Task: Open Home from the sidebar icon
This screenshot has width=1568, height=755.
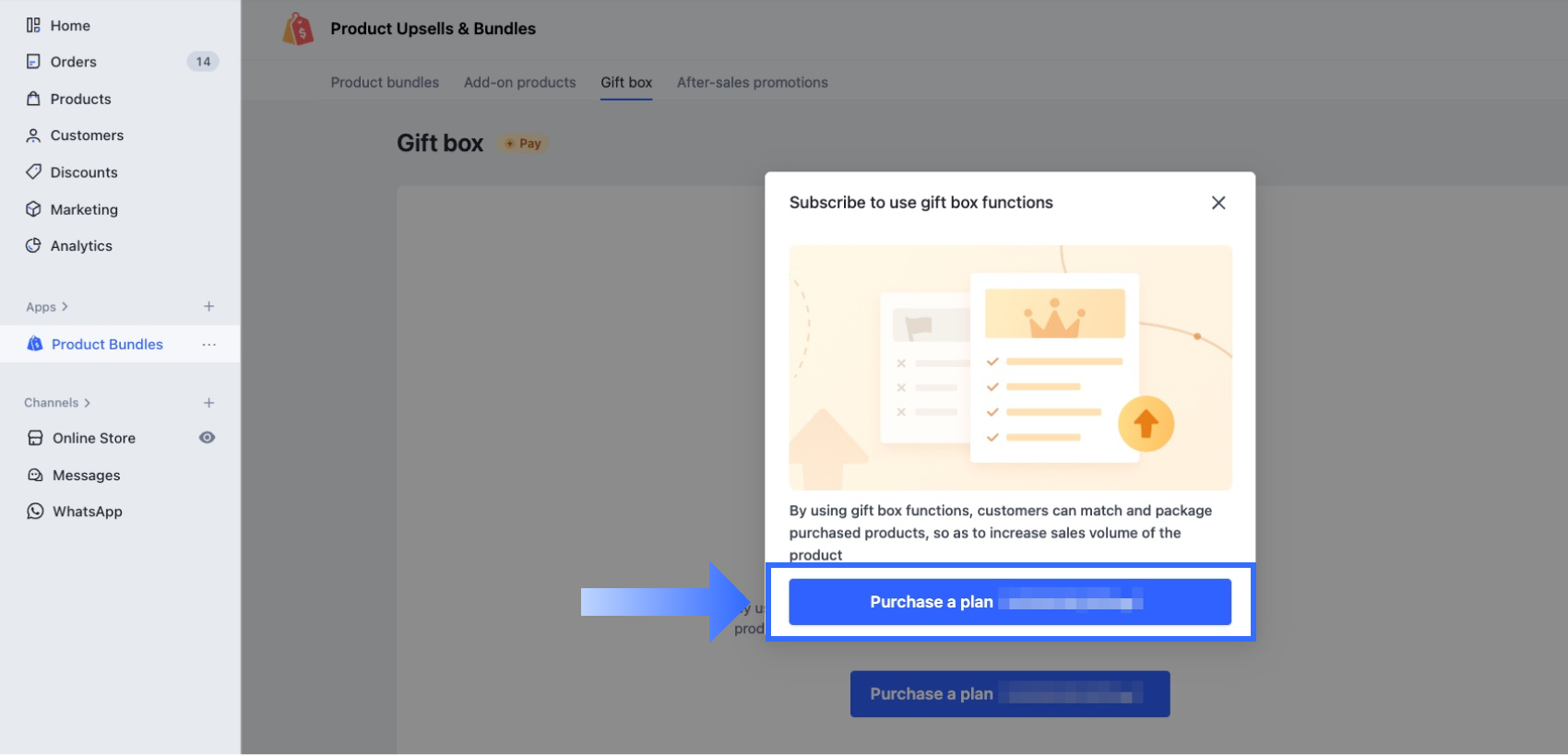Action: [33, 26]
